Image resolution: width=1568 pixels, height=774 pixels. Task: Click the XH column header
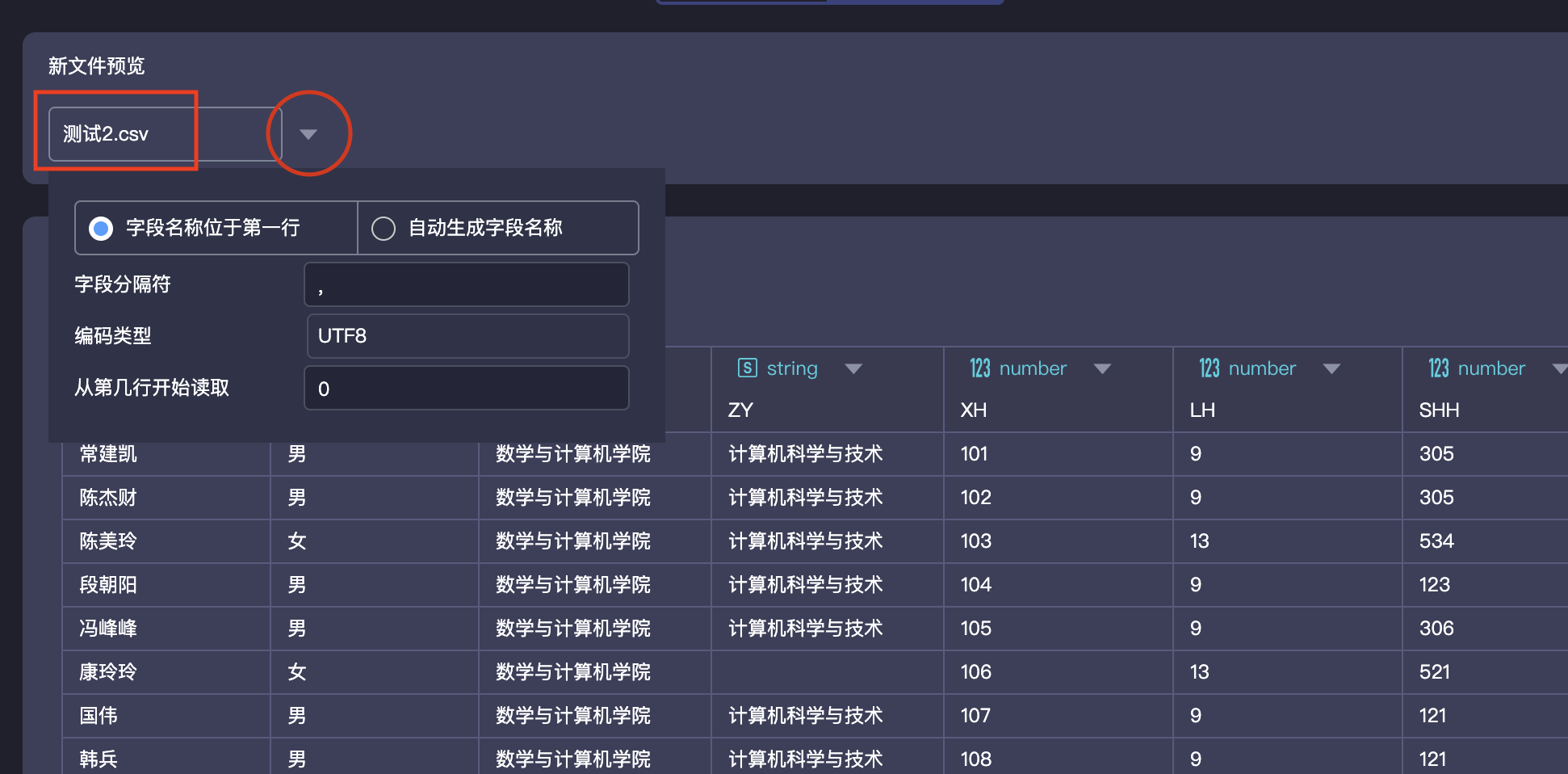pos(974,410)
